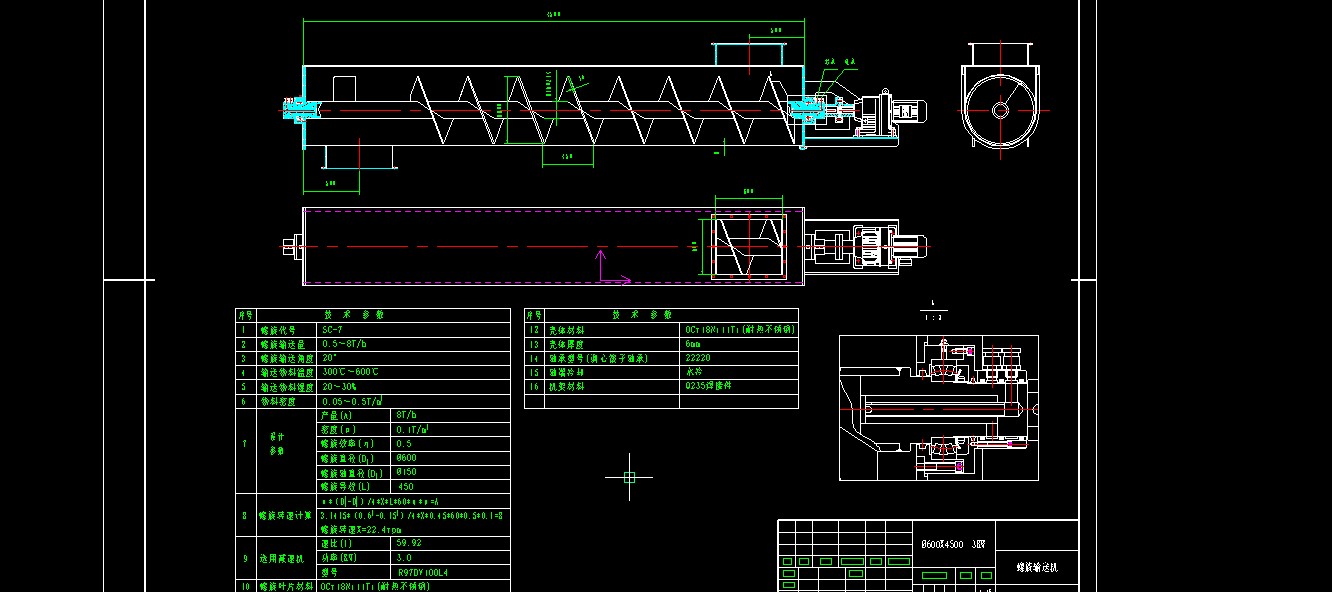This screenshot has width=1332, height=592.
Task: Click the Ø600 screw diameter value
Action: coord(407,457)
